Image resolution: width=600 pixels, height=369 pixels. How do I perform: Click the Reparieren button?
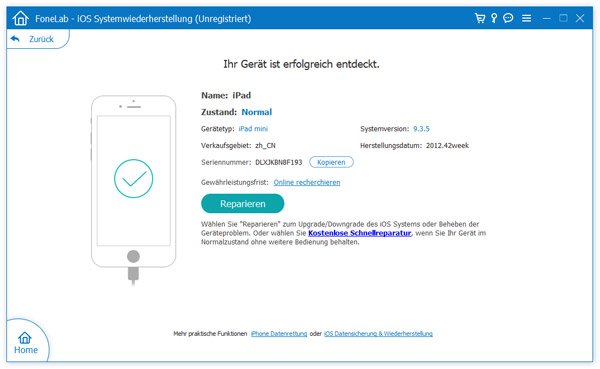point(243,204)
